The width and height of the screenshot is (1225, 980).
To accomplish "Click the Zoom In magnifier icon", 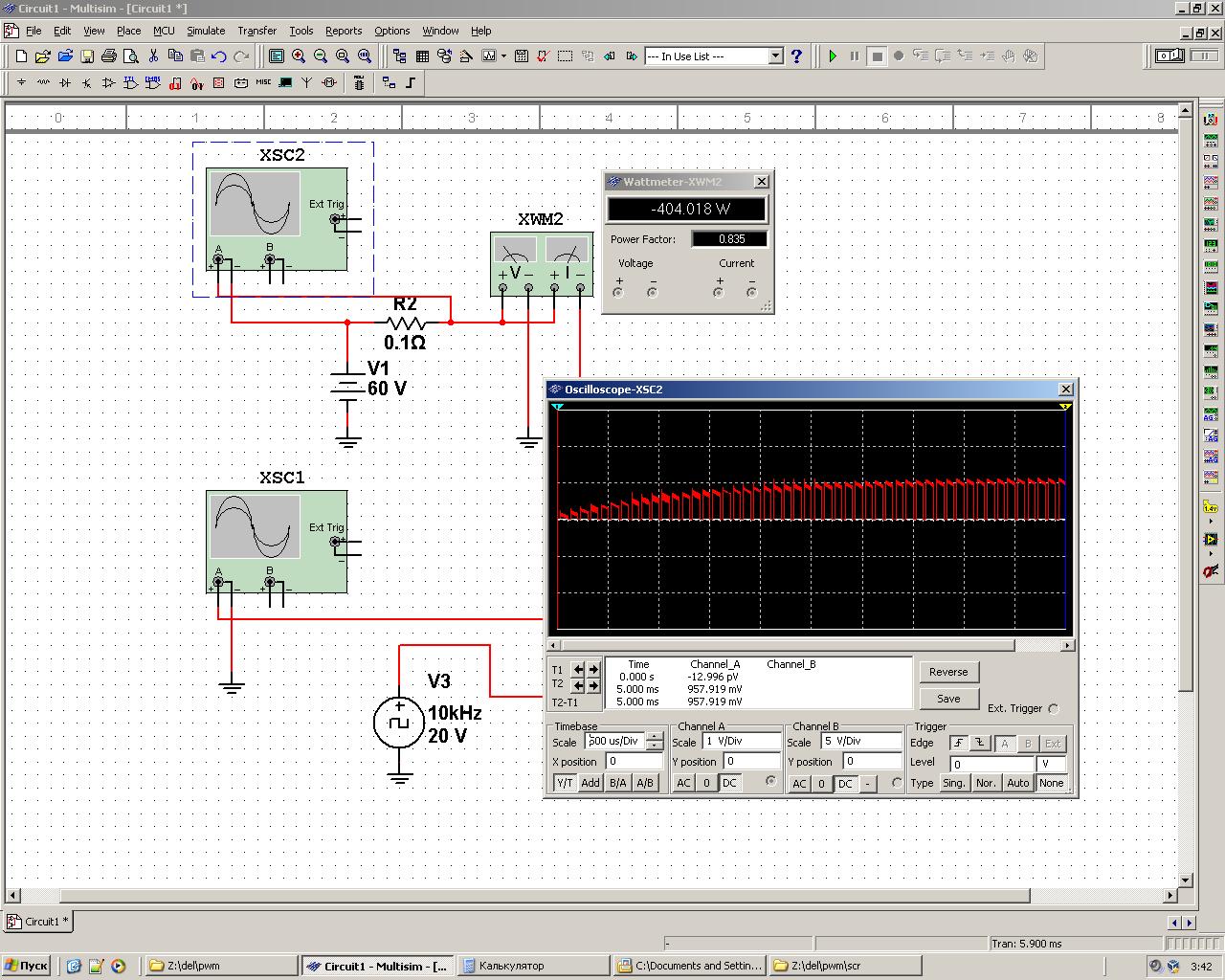I will click(x=299, y=56).
